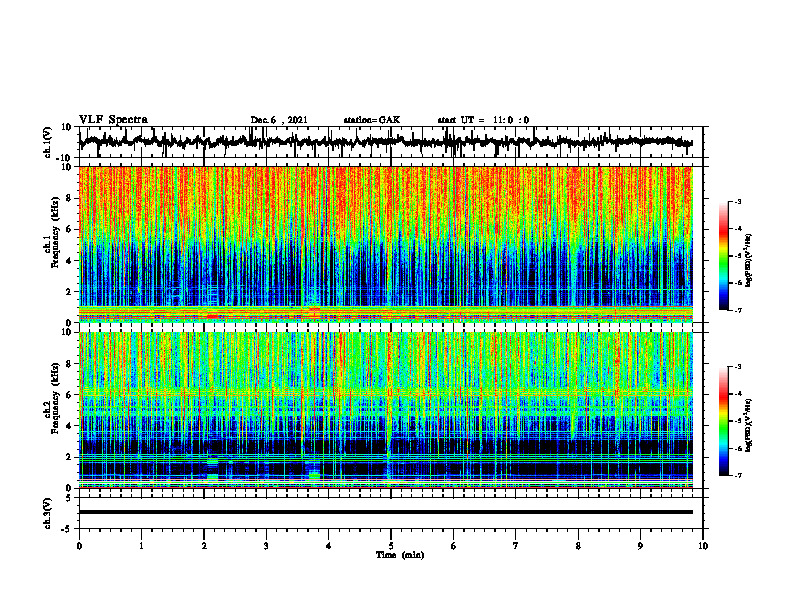Click the ch.3 axis tick label "5"
The width and height of the screenshot is (792, 612).
(x=69, y=498)
